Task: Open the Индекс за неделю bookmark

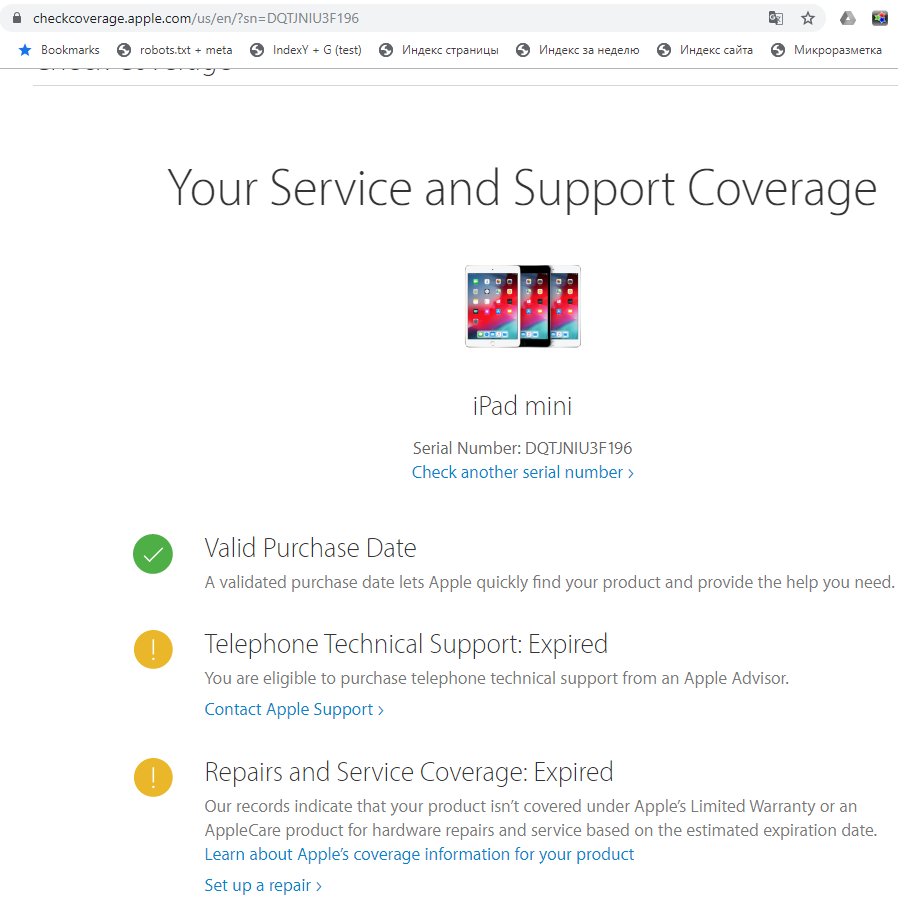Action: (578, 50)
